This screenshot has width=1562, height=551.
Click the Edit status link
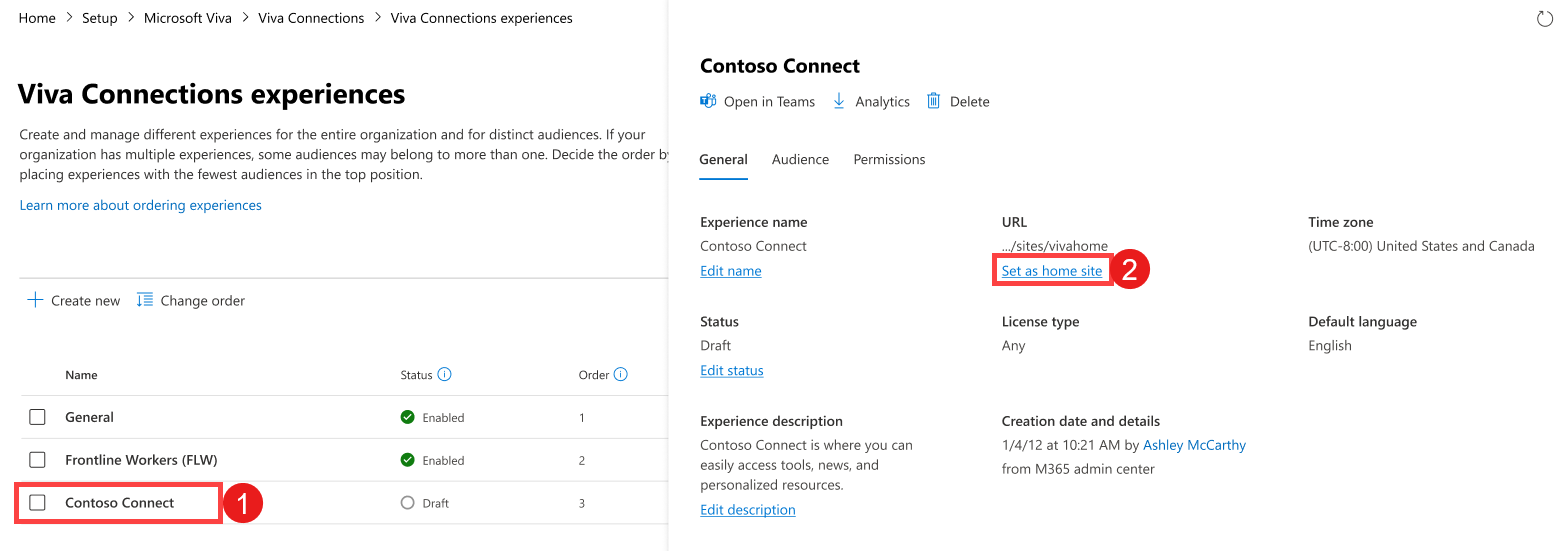[732, 370]
